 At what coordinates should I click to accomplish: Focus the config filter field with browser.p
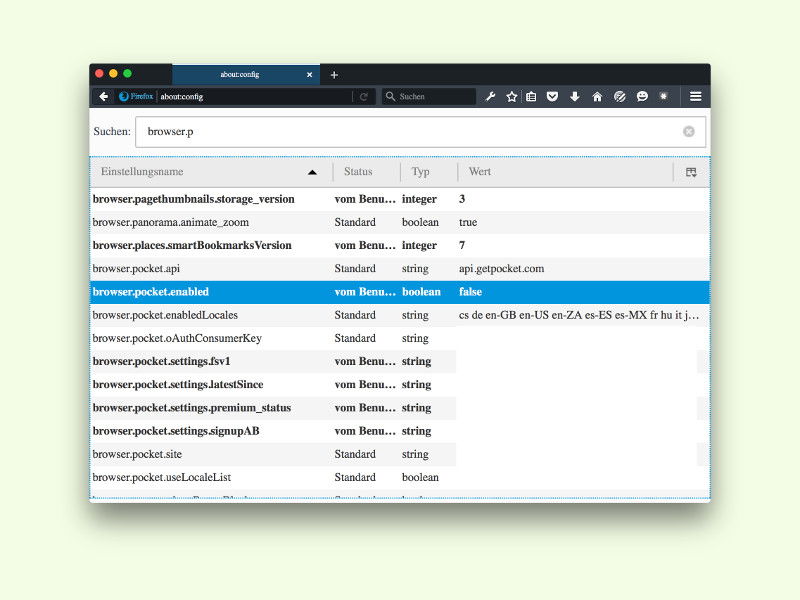coord(420,132)
